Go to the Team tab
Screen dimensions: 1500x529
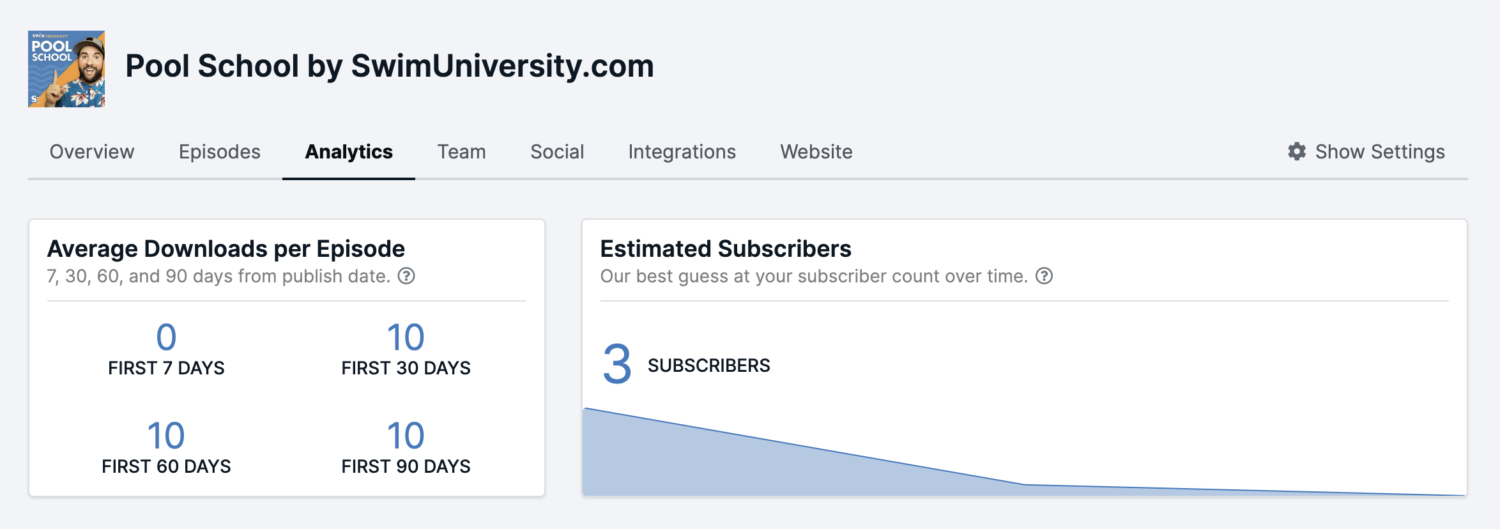tap(462, 152)
